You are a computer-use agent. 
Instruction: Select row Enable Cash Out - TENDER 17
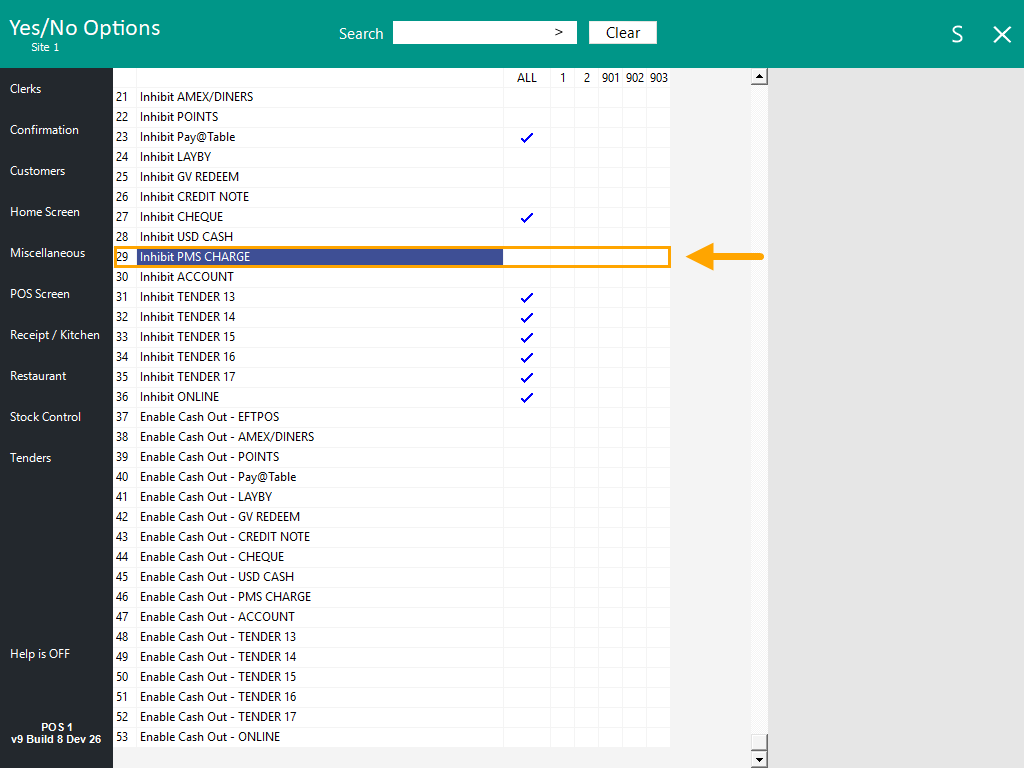coord(392,717)
